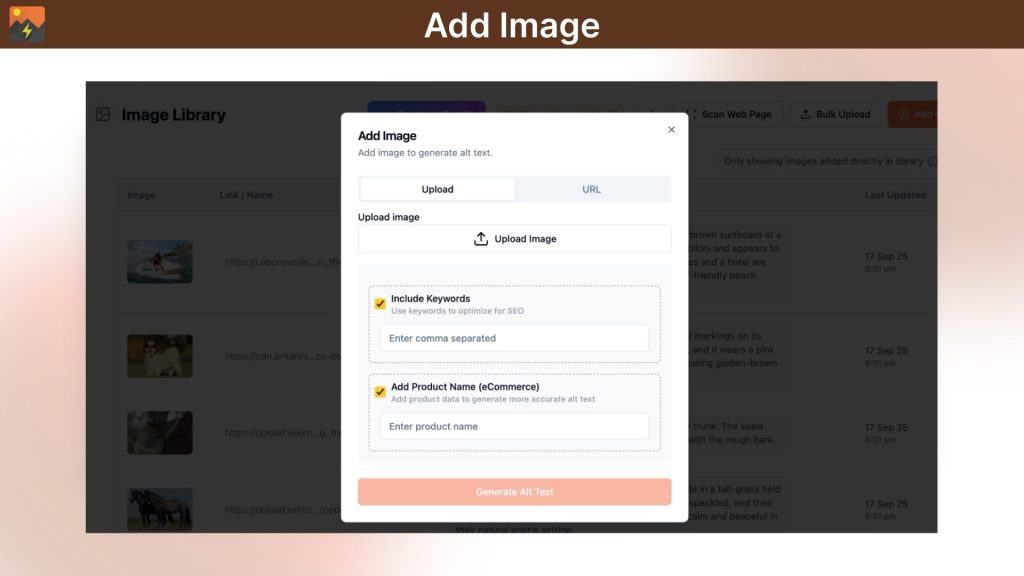This screenshot has width=1024, height=576.
Task: Click the plus icon on the orange Add button
Action: click(905, 114)
